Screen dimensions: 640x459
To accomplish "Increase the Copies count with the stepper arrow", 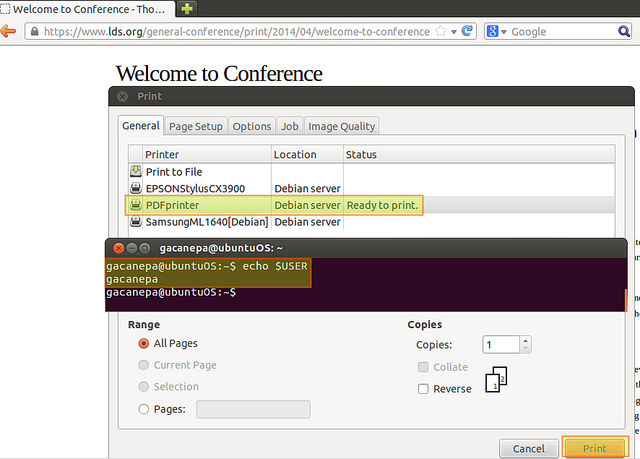I will (525, 340).
